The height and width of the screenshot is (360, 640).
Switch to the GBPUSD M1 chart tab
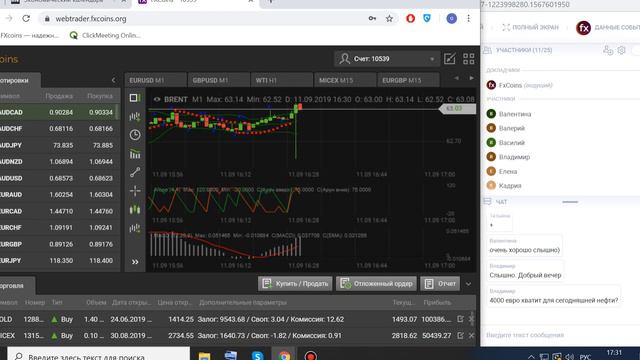click(218, 80)
